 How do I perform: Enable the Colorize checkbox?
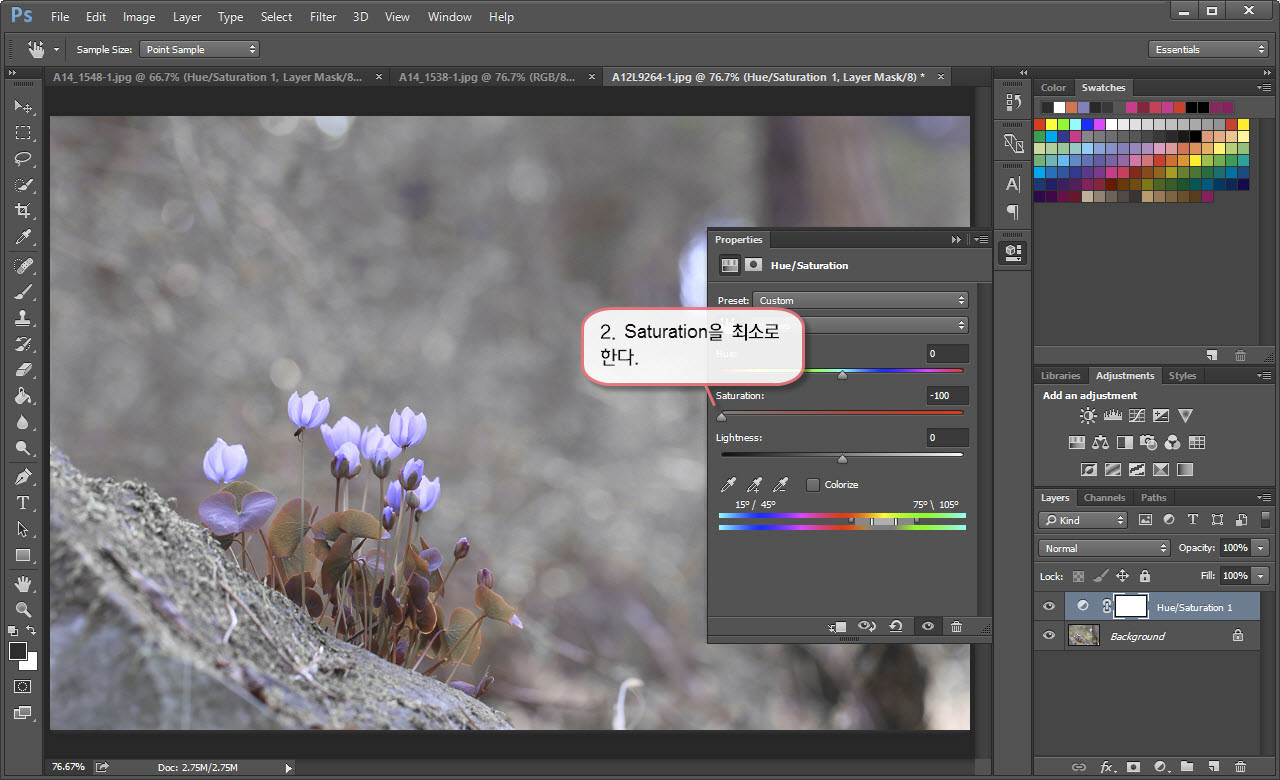(813, 485)
